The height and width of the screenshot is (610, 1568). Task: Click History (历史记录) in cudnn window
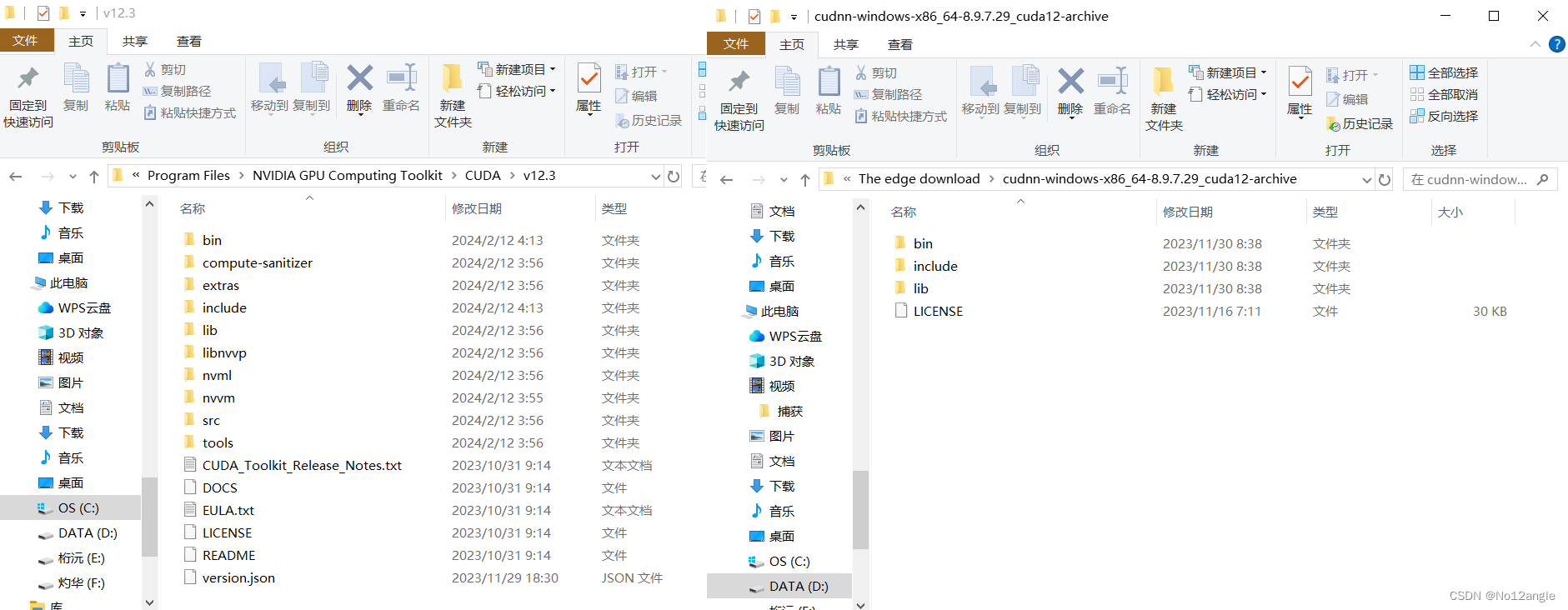tap(1360, 124)
